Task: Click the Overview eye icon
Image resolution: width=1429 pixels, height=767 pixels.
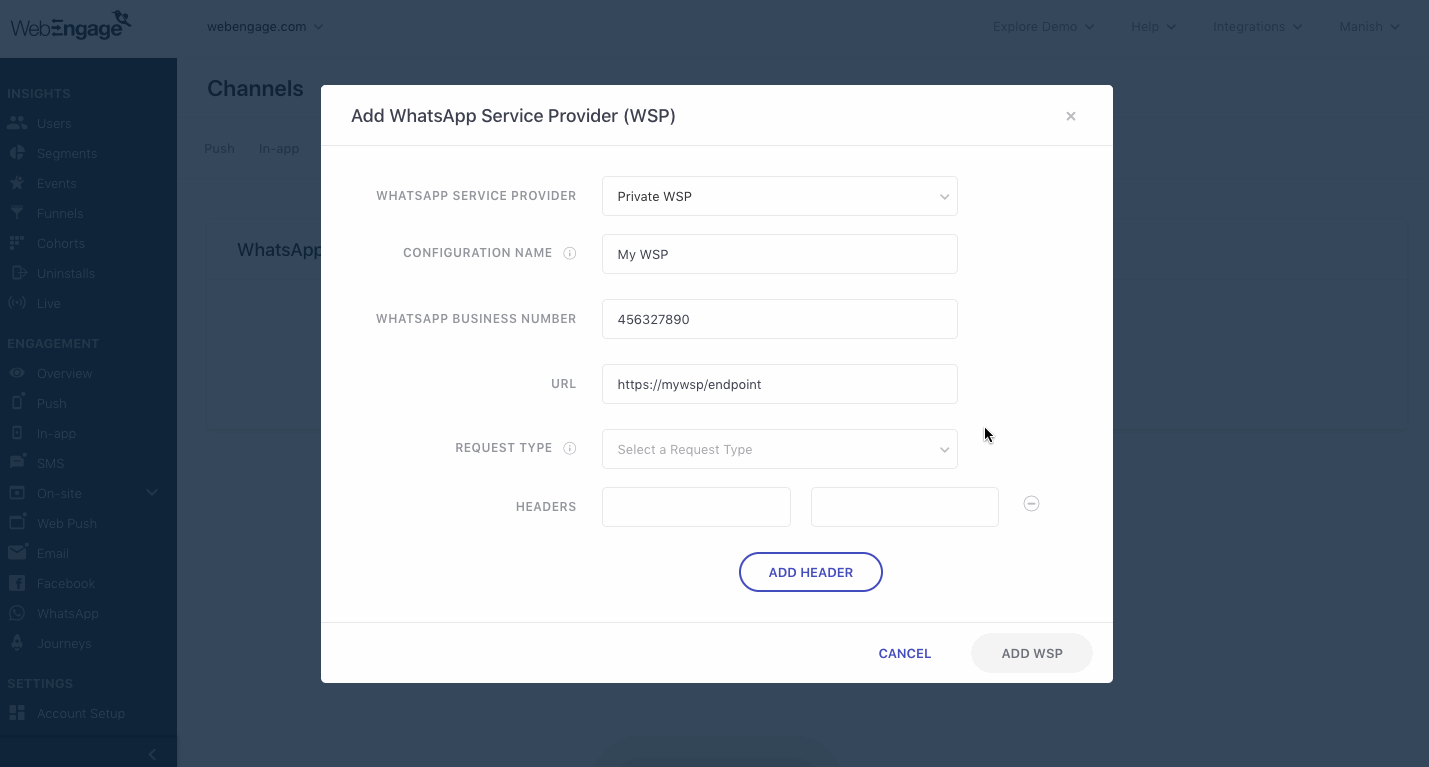Action: click(x=17, y=373)
